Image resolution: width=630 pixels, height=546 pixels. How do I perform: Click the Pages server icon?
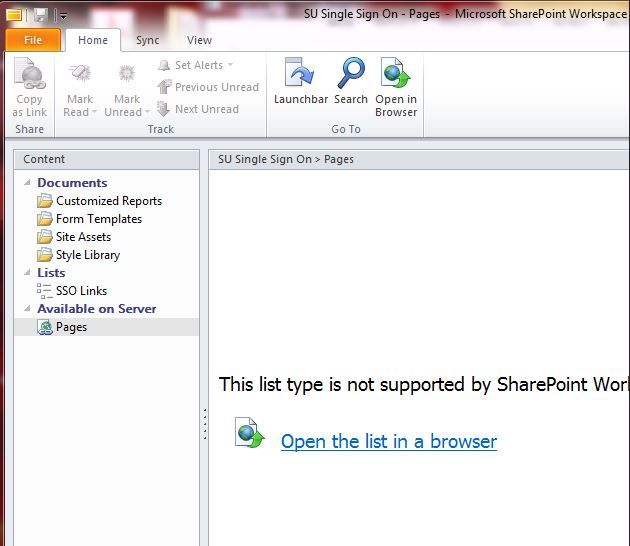45,327
